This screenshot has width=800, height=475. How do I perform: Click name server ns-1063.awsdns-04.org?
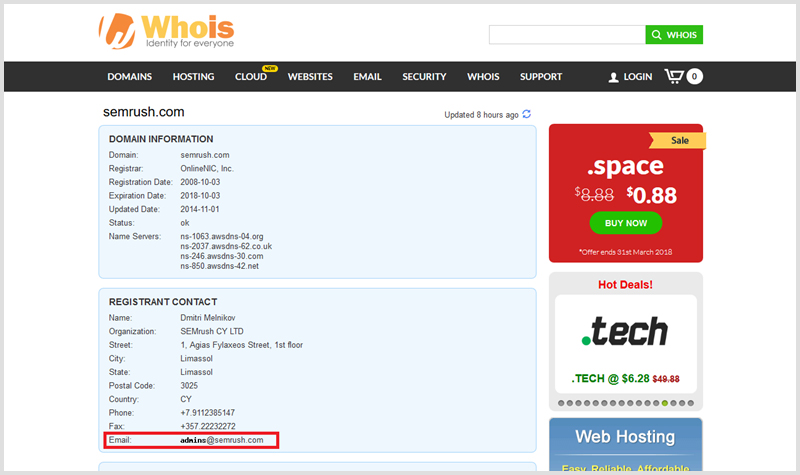click(221, 236)
